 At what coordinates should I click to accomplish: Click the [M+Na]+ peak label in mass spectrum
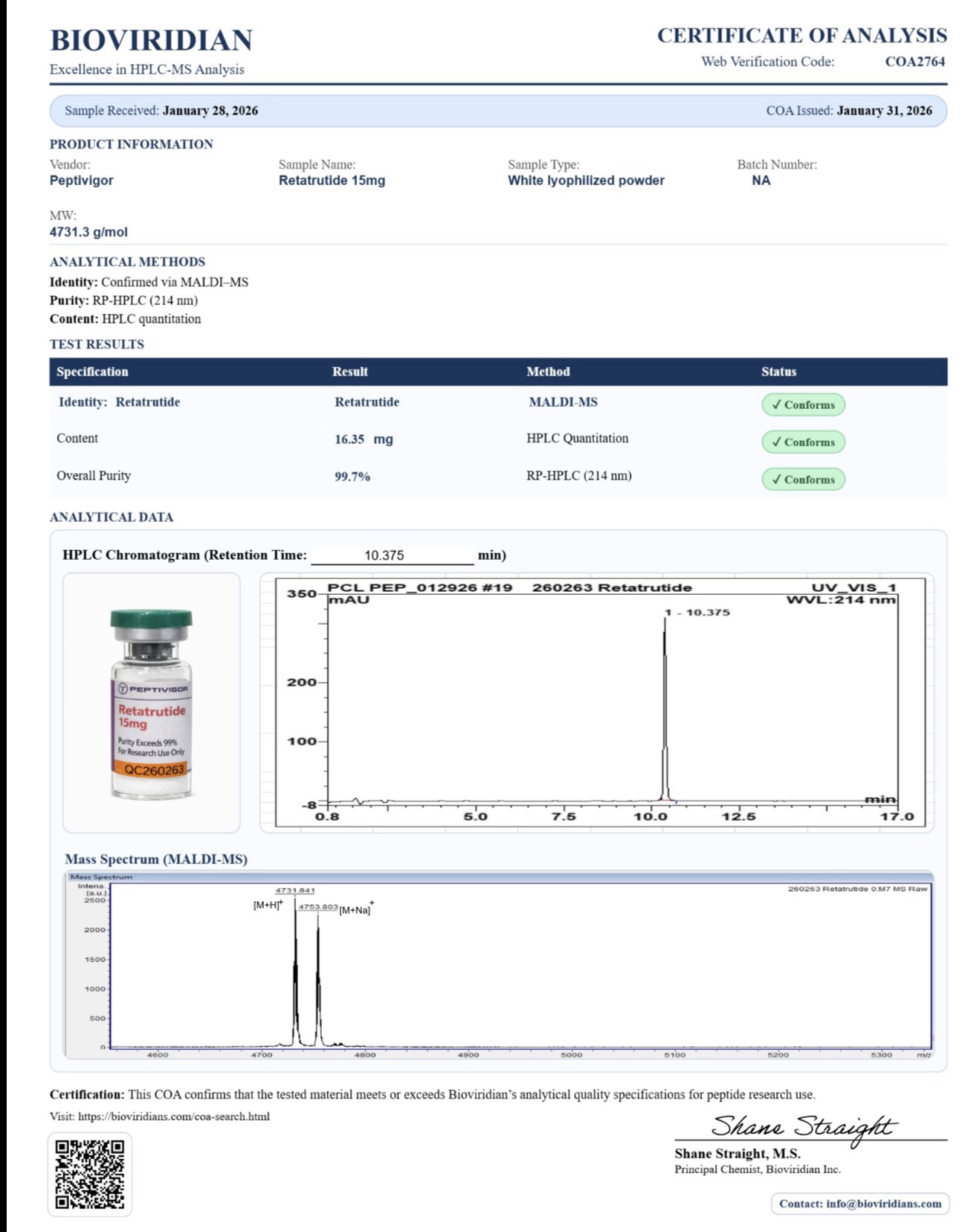(356, 909)
